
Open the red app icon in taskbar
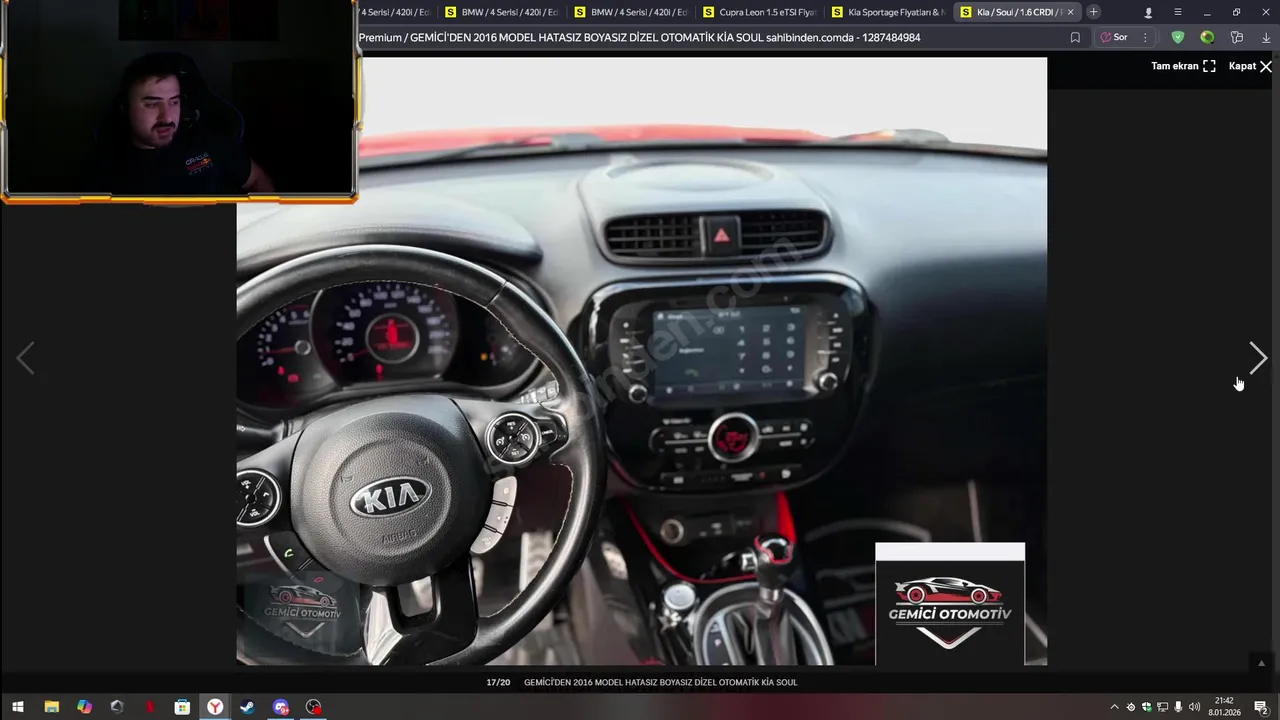(x=150, y=707)
